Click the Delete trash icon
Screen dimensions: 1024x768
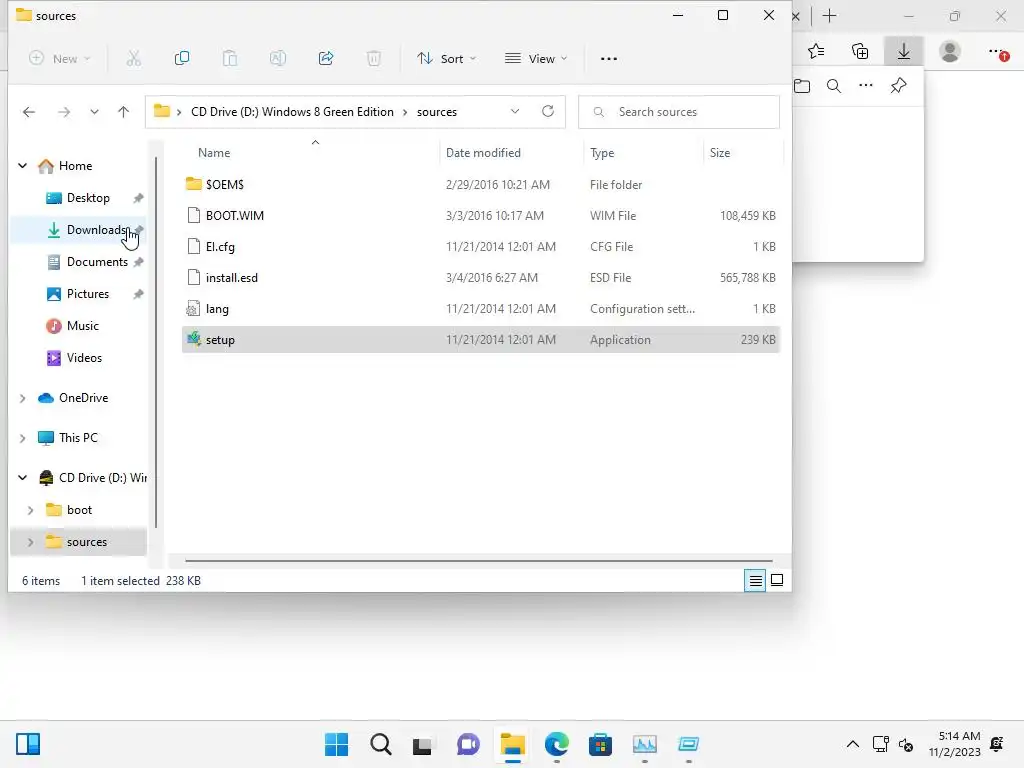pos(374,59)
